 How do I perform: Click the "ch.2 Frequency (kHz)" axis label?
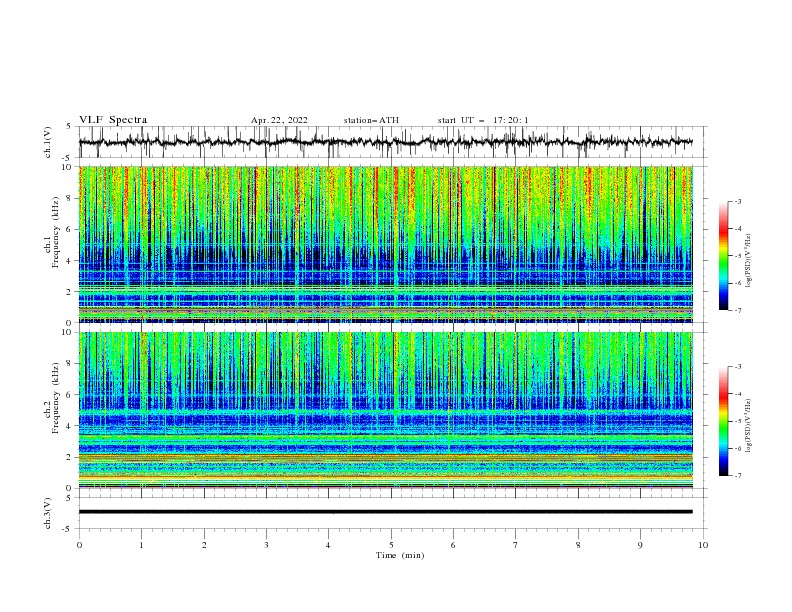click(52, 398)
